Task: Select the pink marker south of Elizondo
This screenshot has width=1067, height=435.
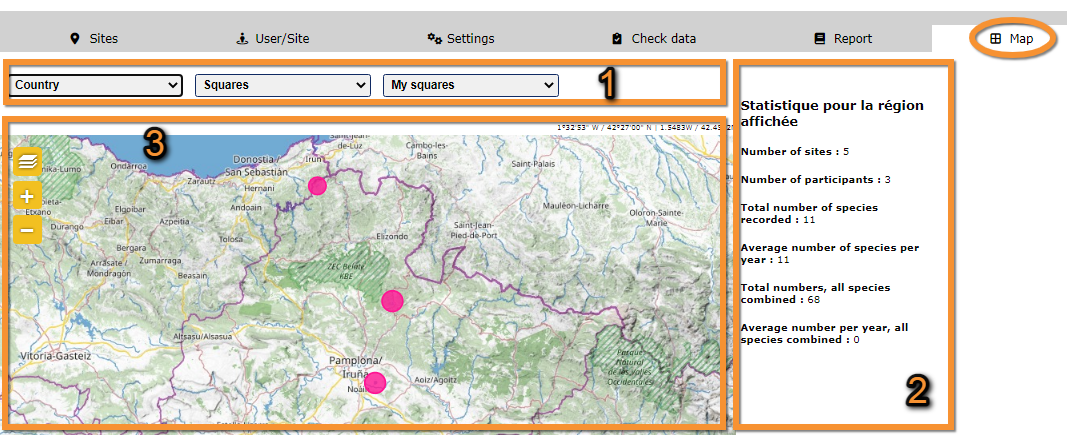Action: click(392, 300)
